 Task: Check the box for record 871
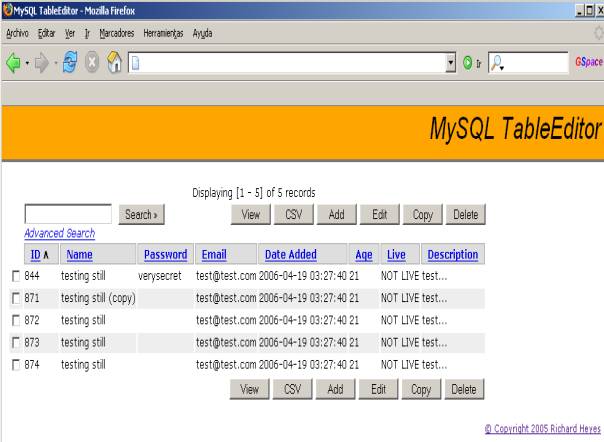[x=16, y=298]
